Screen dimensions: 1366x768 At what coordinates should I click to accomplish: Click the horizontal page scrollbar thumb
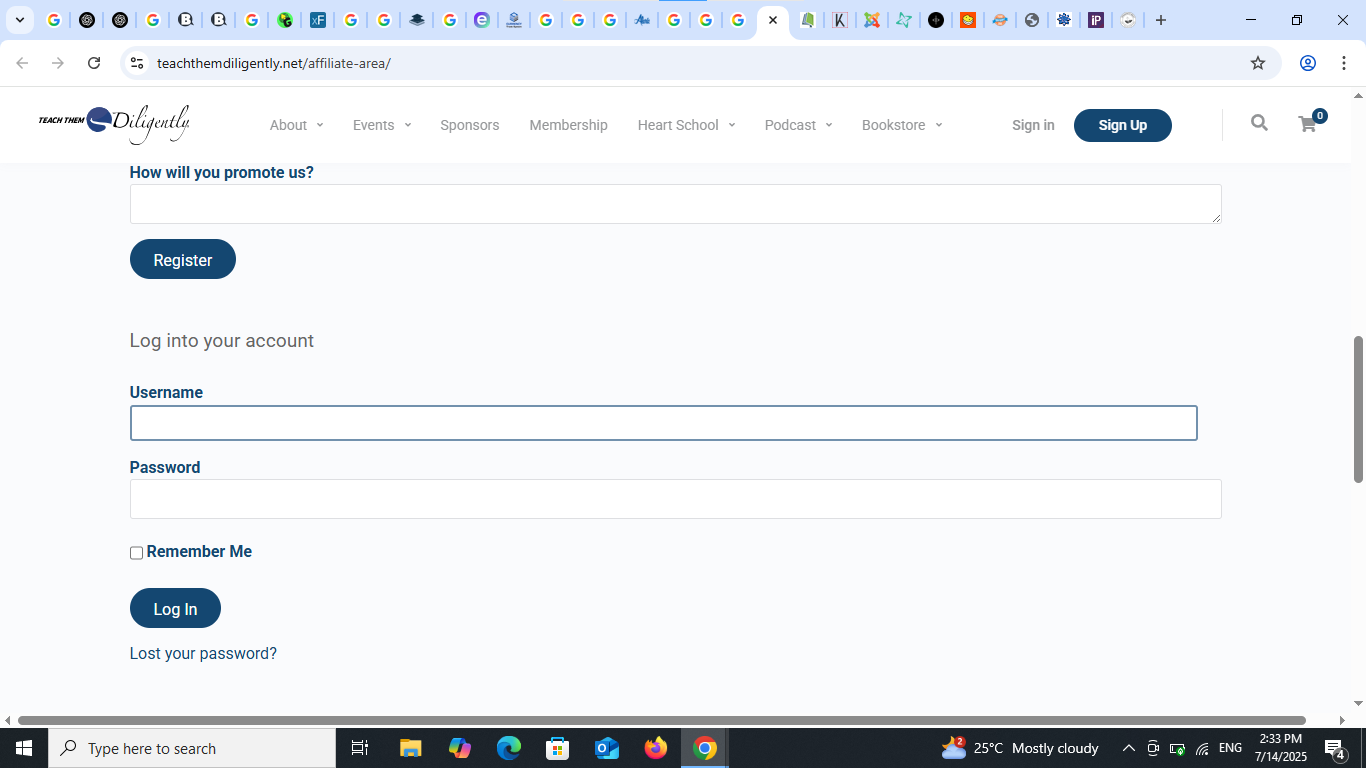coord(662,720)
